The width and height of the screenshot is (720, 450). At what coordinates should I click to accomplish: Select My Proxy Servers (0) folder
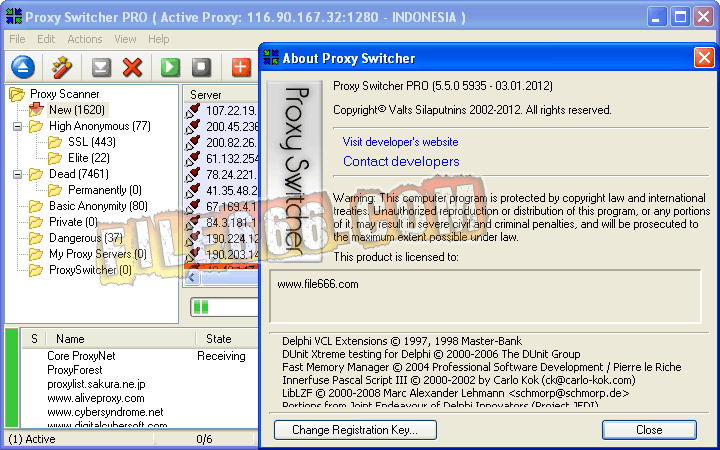click(x=98, y=254)
